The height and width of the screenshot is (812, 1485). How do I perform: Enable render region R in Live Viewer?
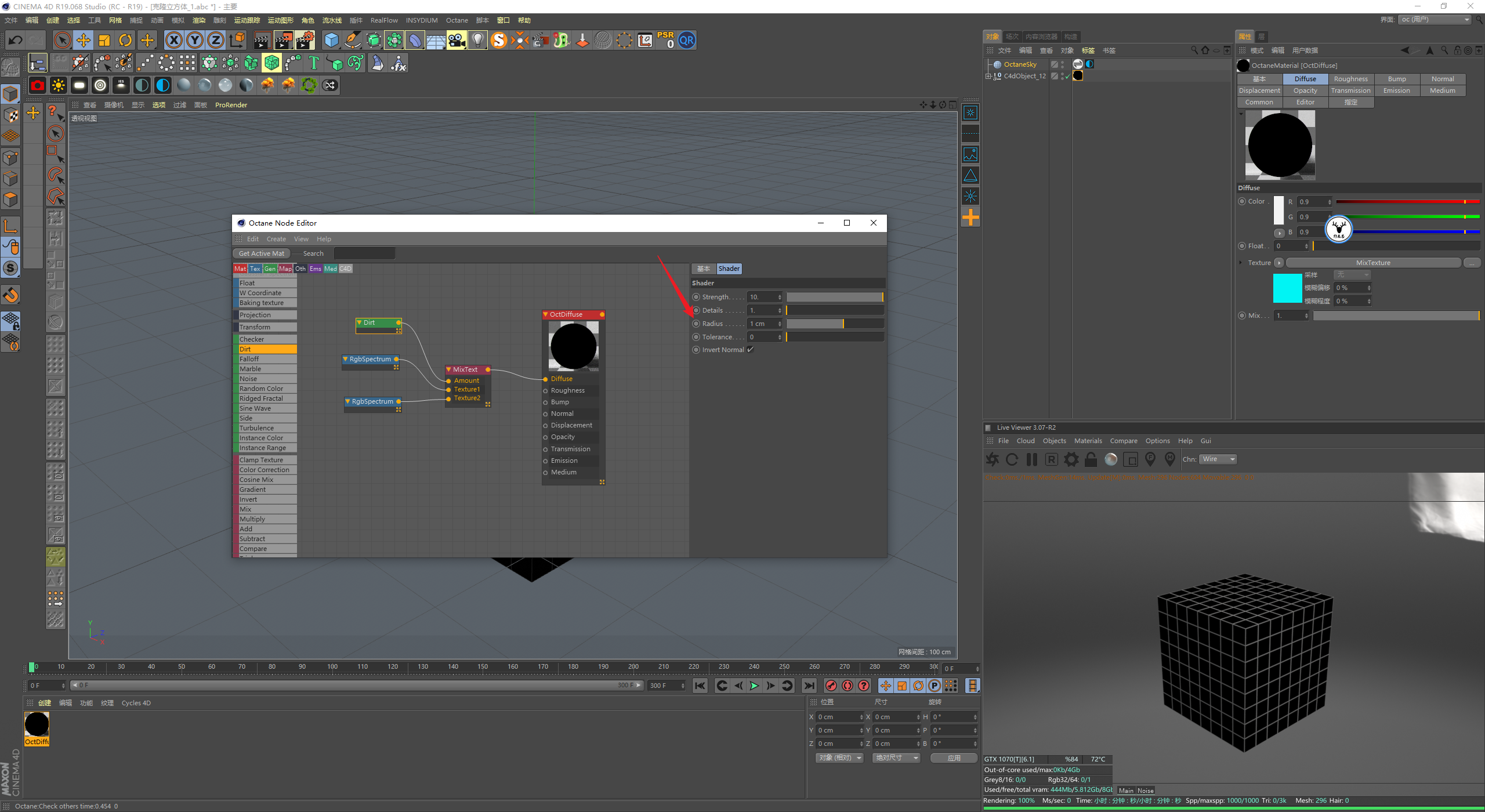[1051, 459]
